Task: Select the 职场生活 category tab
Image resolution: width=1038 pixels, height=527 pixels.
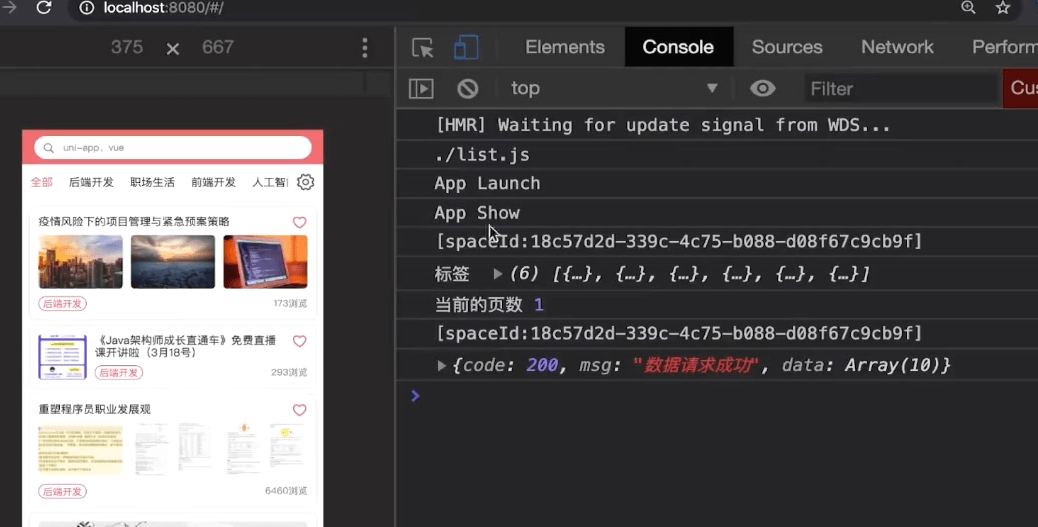Action: pos(152,182)
